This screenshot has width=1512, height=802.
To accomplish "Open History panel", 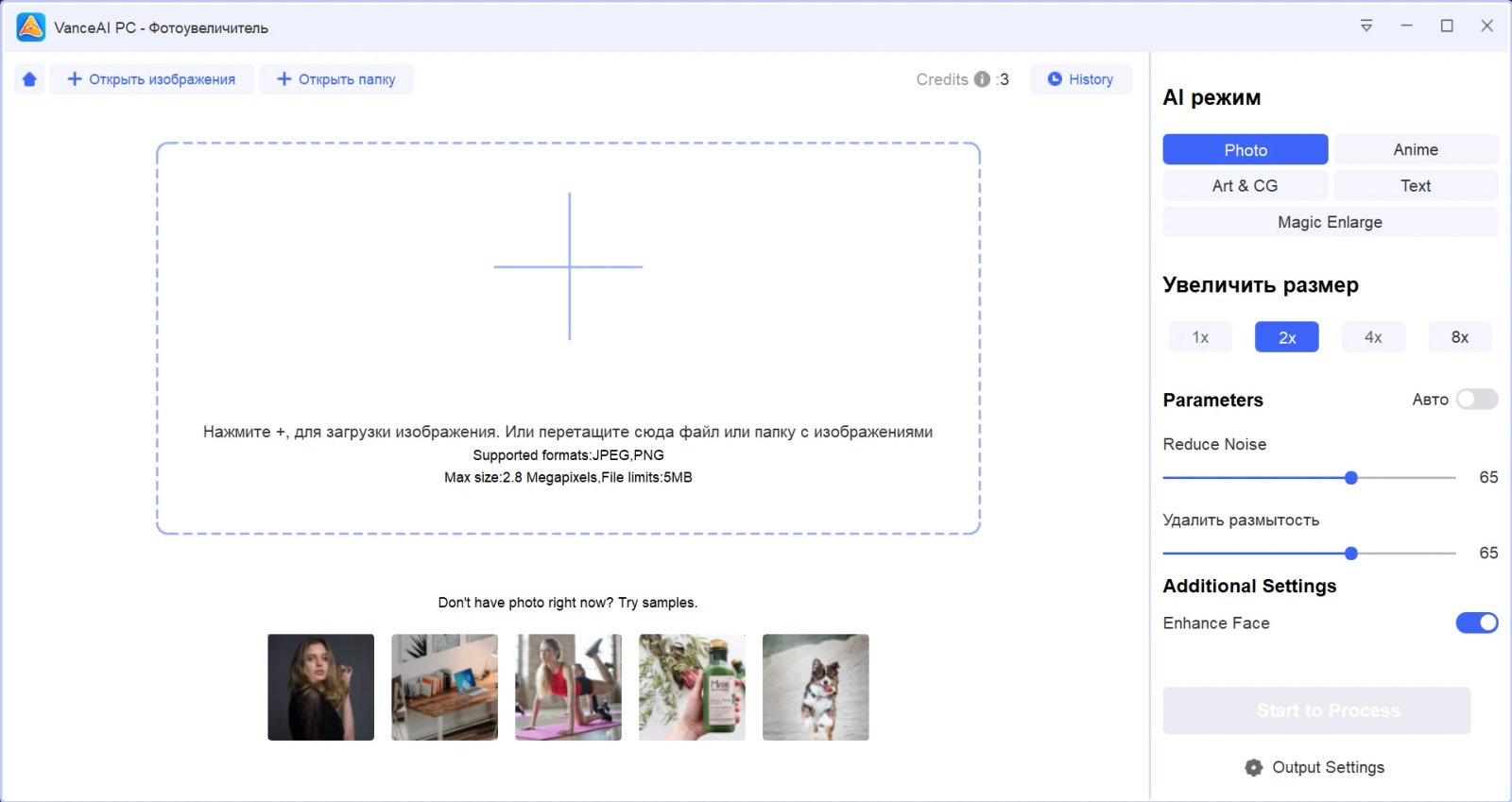I will [x=1080, y=79].
